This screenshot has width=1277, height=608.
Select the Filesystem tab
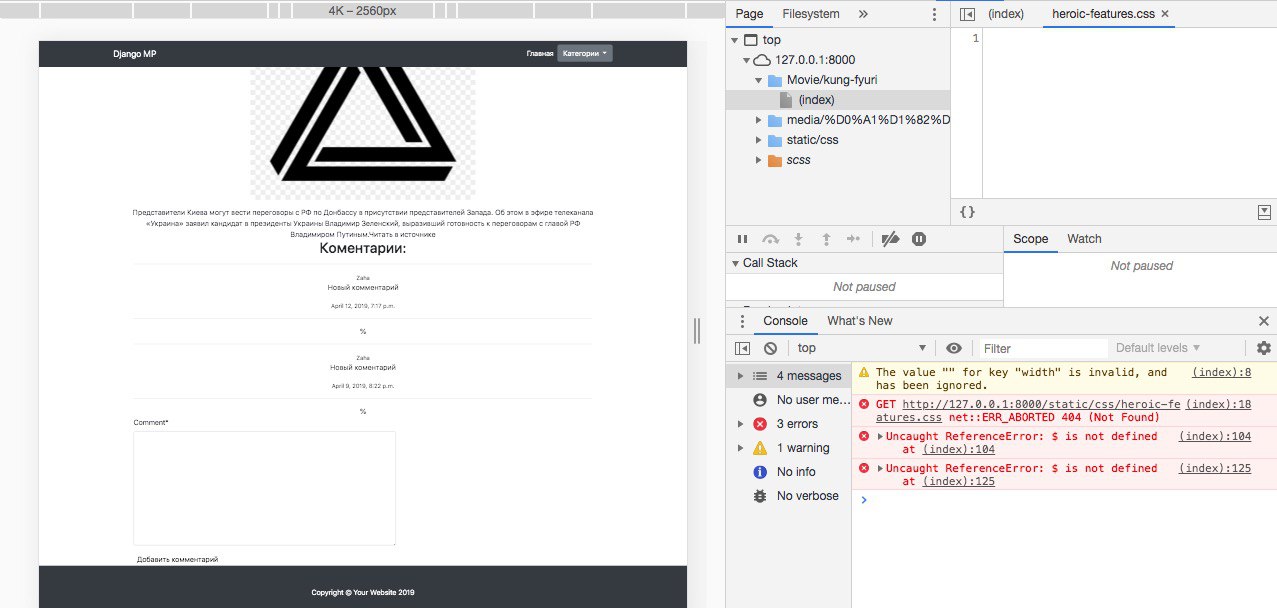click(811, 14)
